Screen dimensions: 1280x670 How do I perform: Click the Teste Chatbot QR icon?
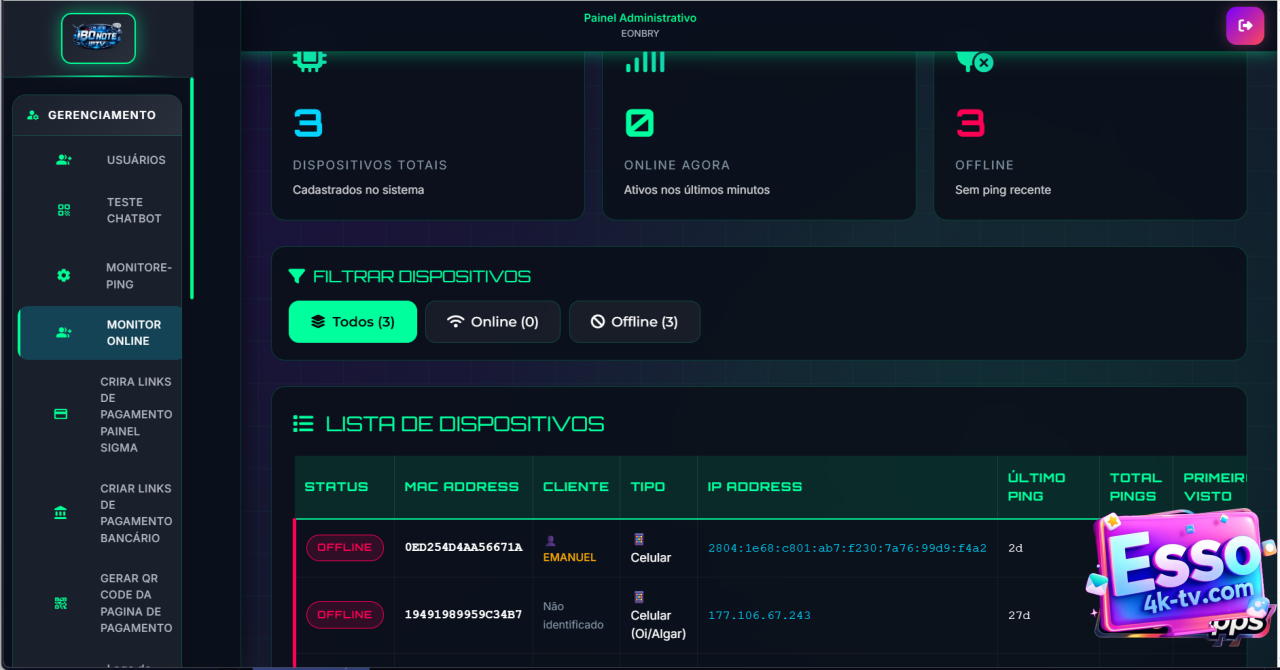(64, 210)
